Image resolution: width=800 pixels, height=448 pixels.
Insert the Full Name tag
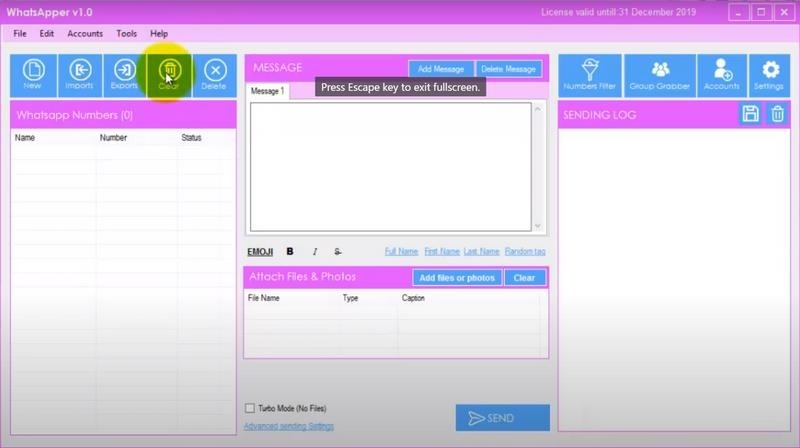402,252
